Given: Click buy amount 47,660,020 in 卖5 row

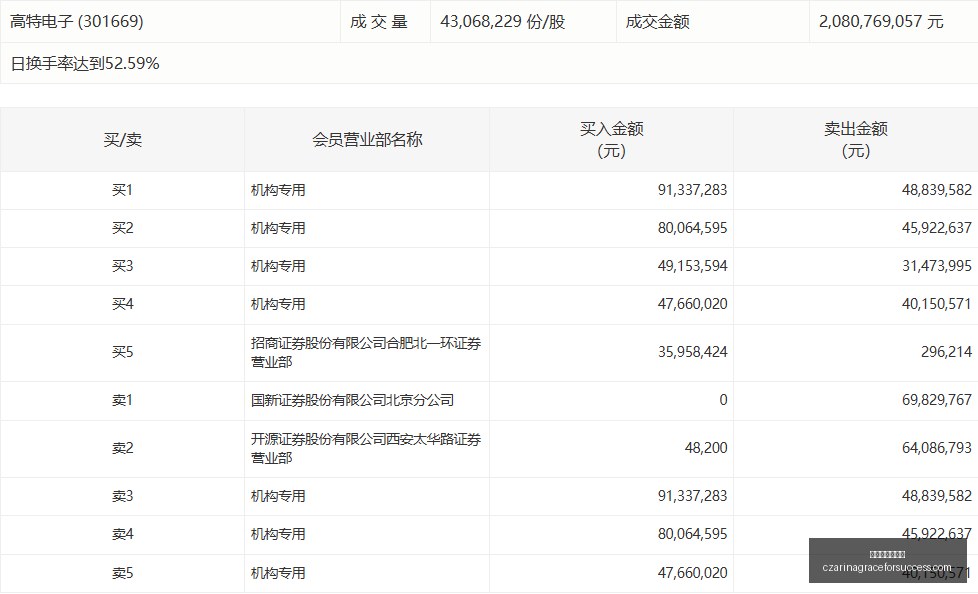Looking at the screenshot, I should pos(692,573).
